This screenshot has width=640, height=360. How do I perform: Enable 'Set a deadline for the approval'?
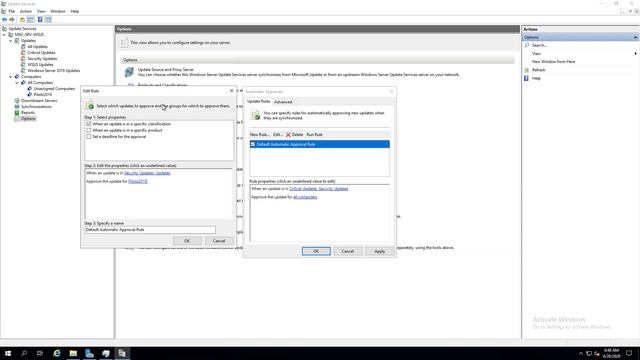tap(89, 137)
